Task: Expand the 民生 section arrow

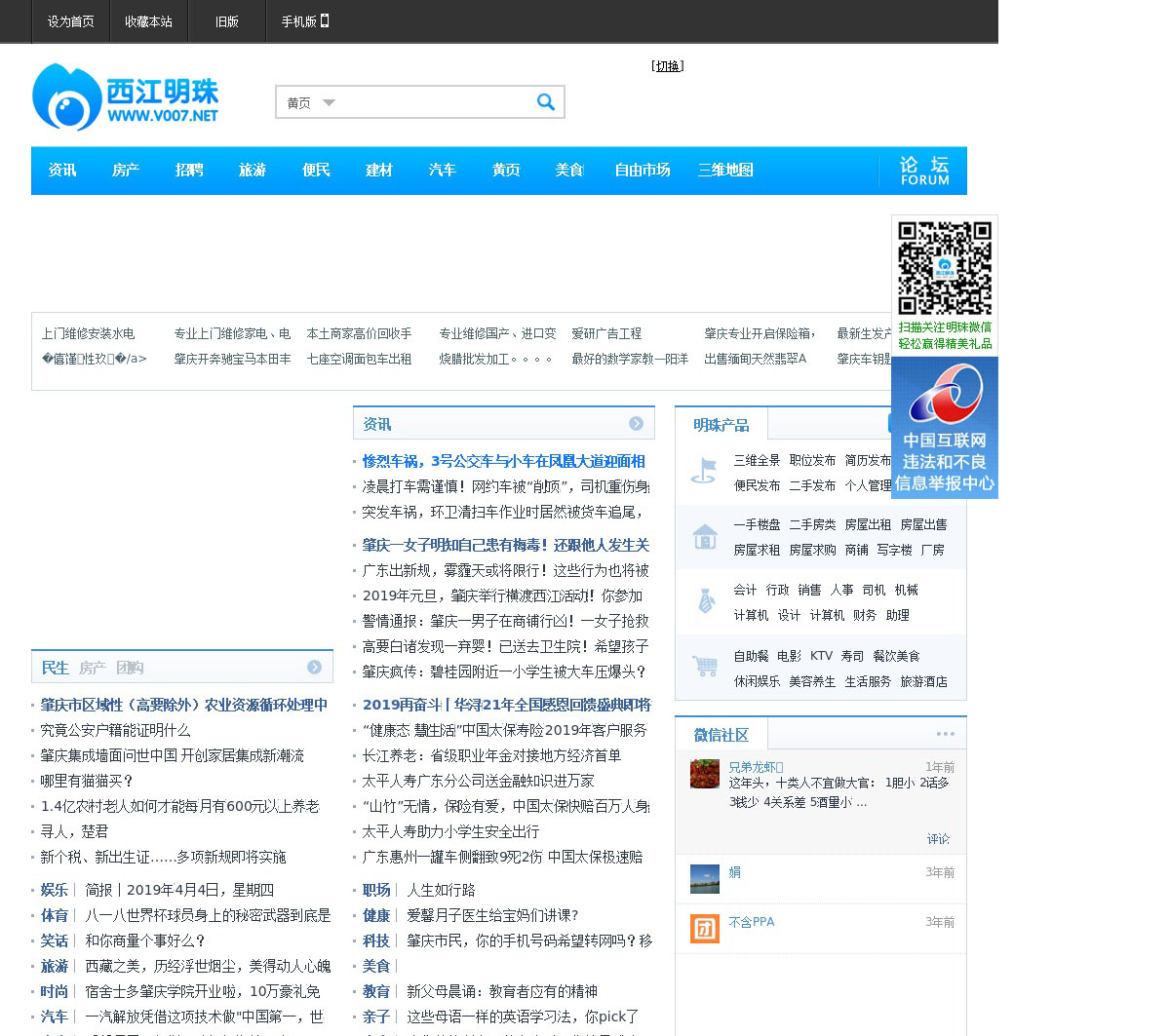Action: click(314, 668)
